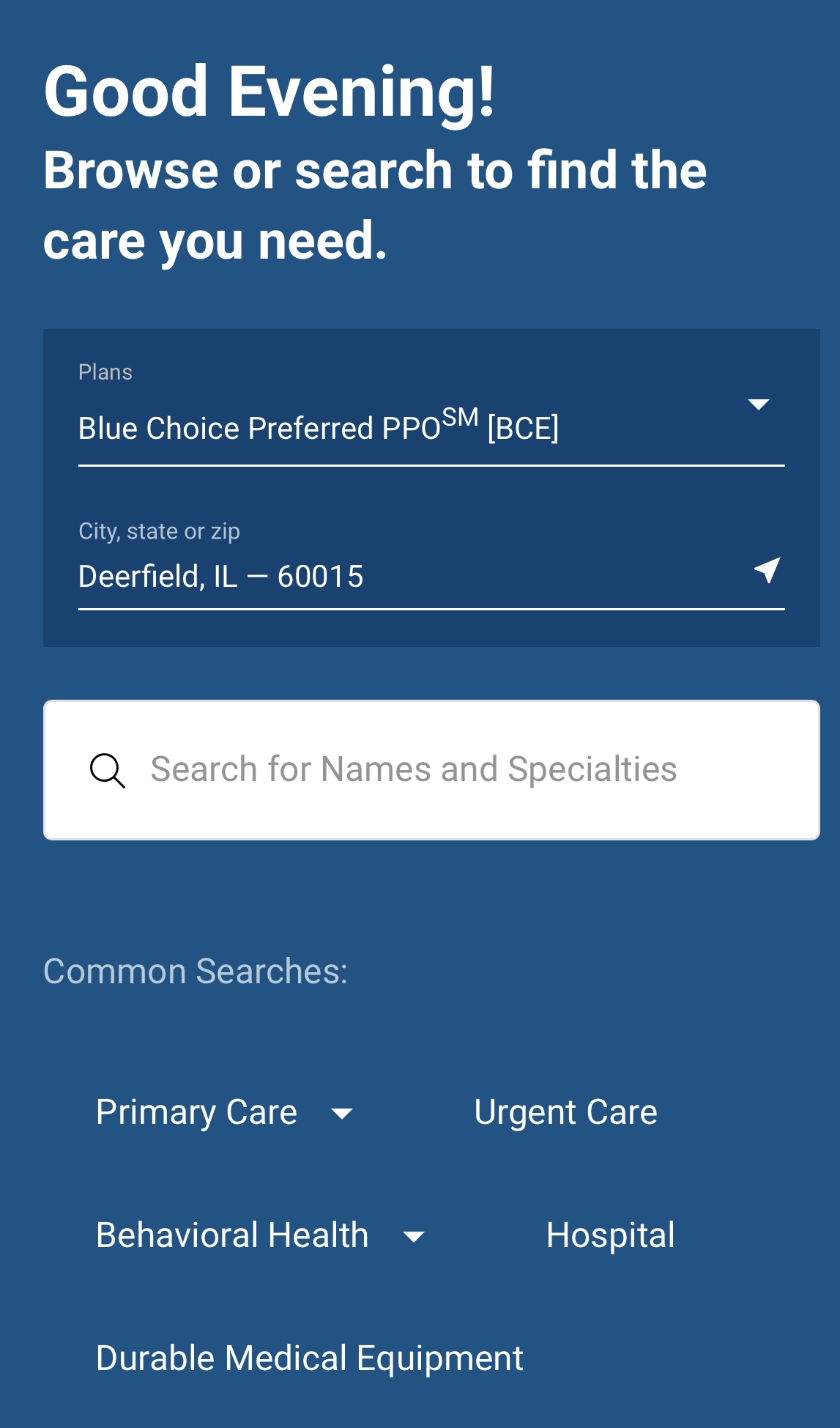840x1428 pixels.
Task: Click the City, state or zip label
Action: click(x=159, y=531)
